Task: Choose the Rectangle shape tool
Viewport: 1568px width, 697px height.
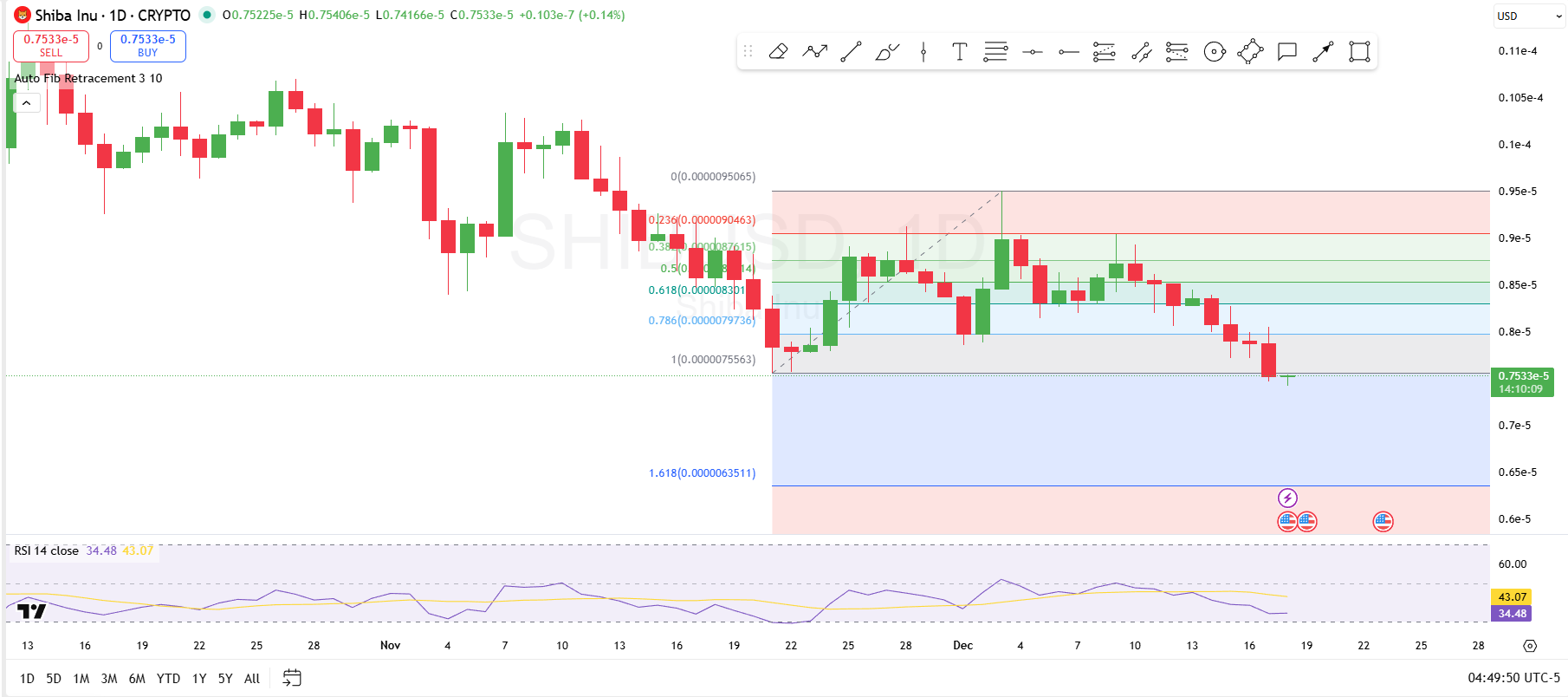Action: pyautogui.click(x=1359, y=52)
